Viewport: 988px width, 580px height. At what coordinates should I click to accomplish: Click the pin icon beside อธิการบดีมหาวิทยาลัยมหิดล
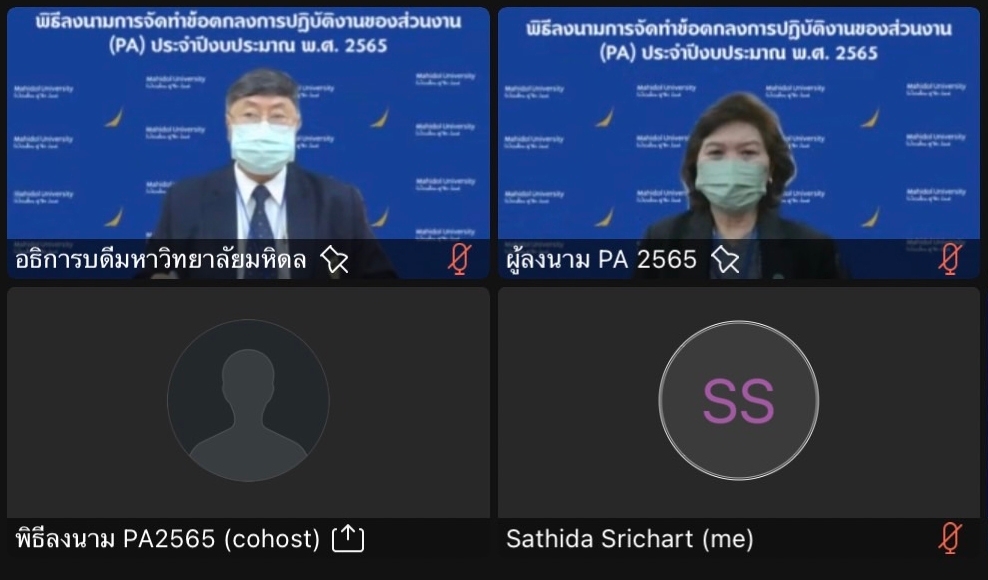(x=334, y=259)
